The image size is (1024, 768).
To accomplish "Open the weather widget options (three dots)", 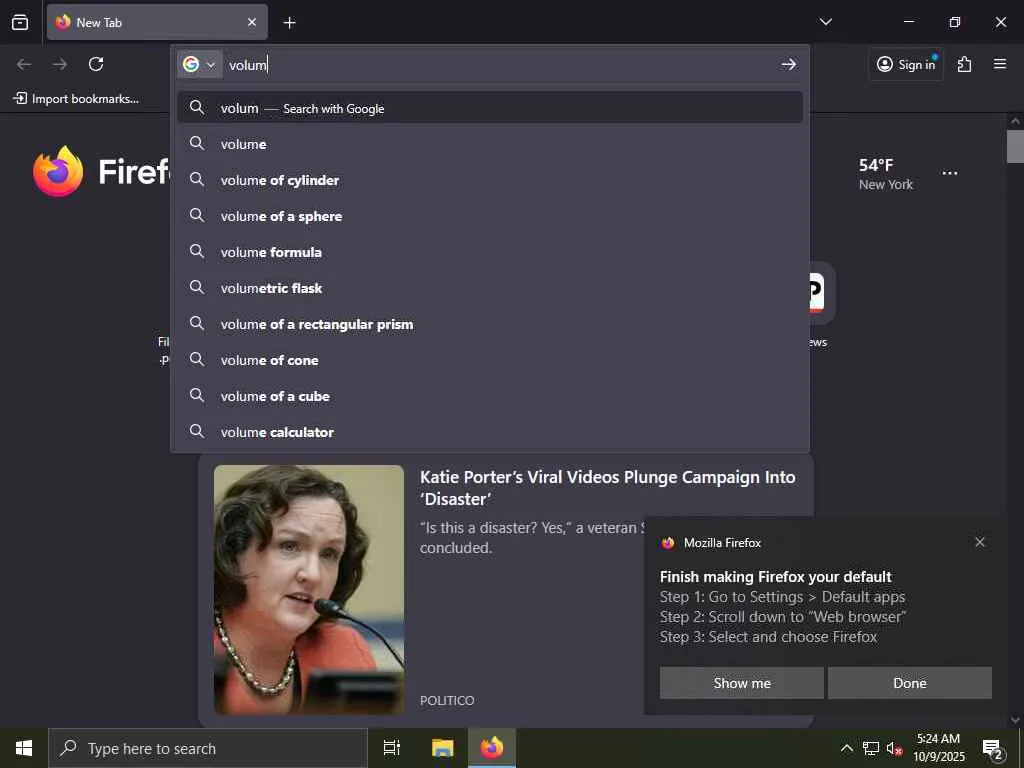I will click(950, 173).
